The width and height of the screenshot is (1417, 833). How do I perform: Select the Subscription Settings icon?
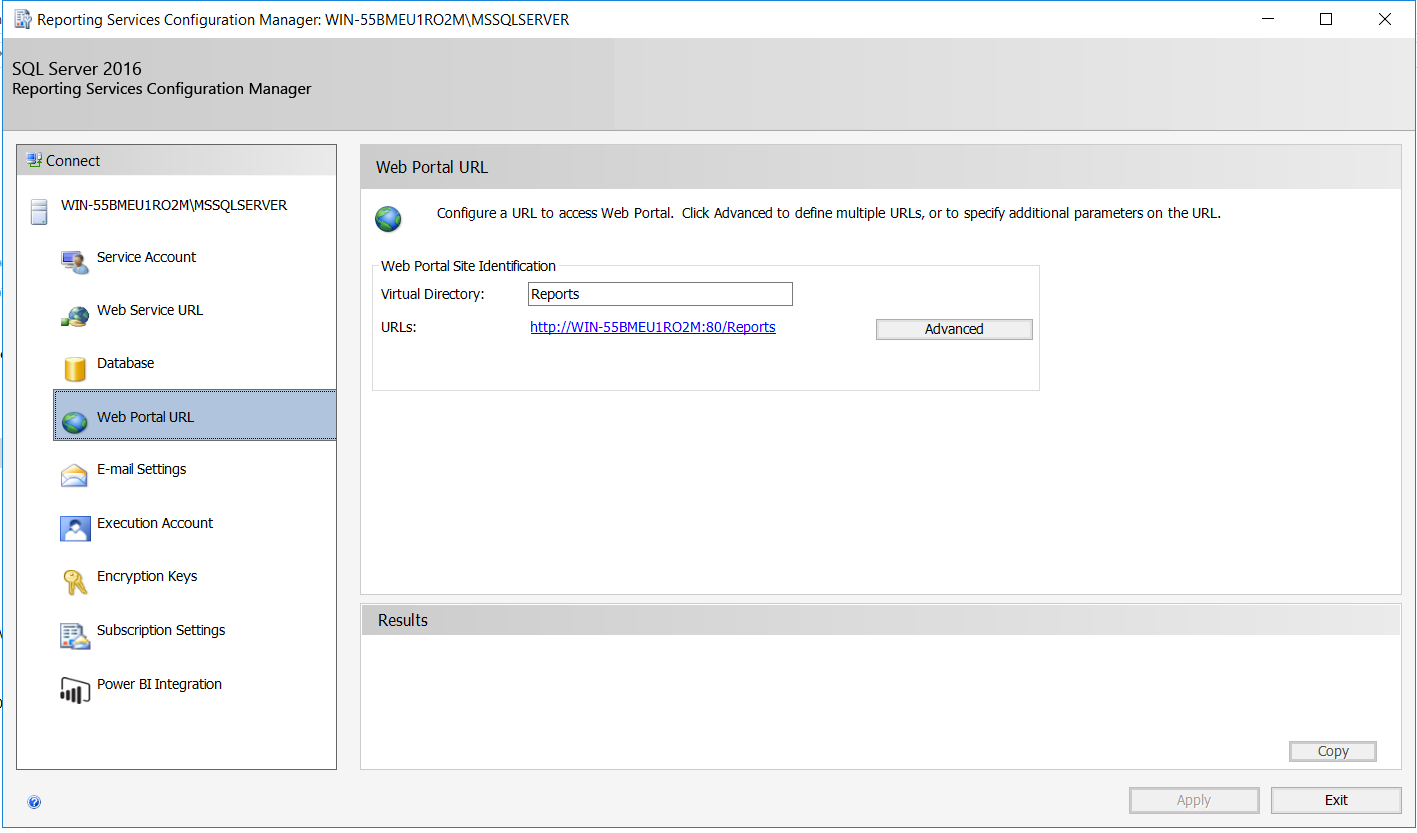[75, 636]
